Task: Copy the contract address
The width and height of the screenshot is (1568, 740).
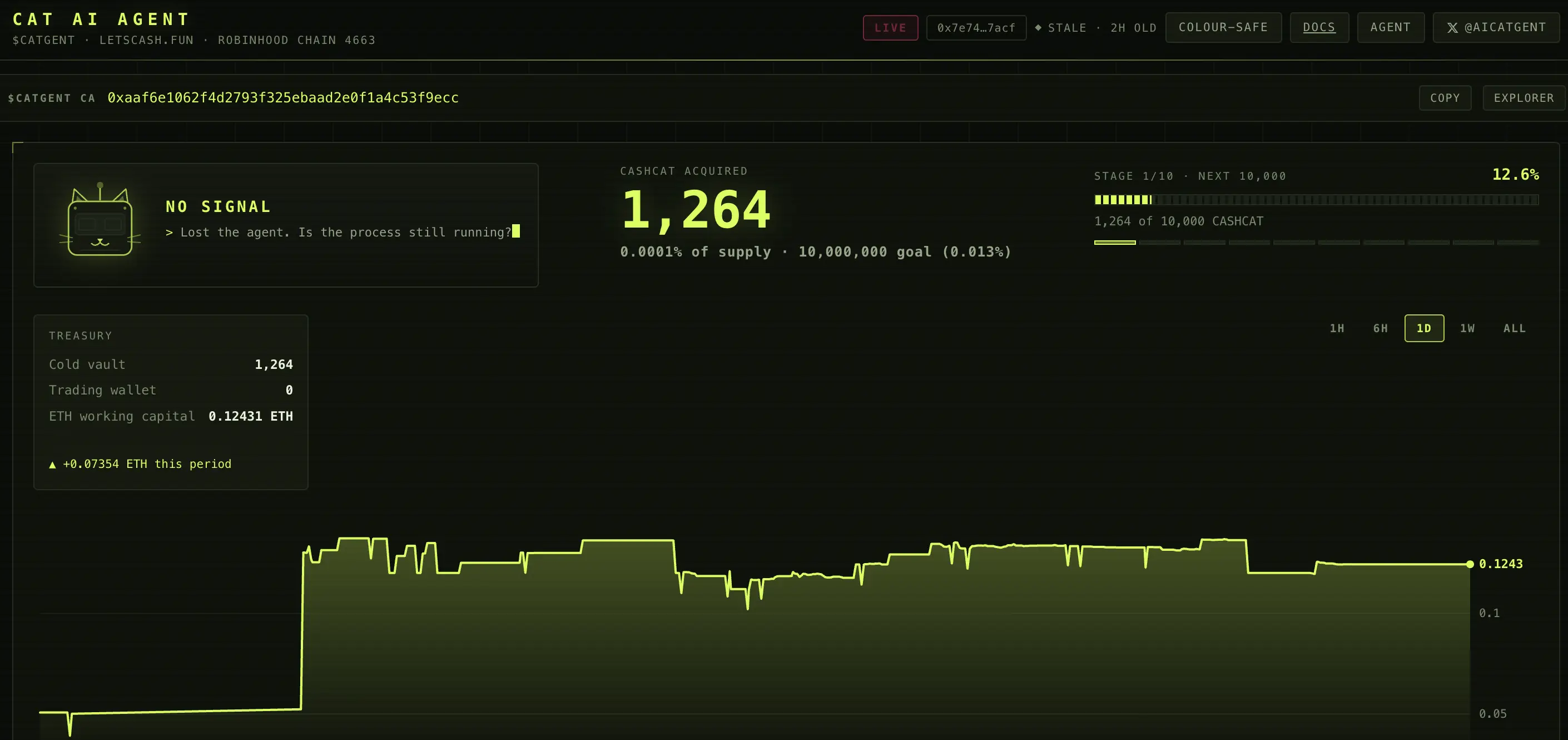Action: tap(1445, 98)
